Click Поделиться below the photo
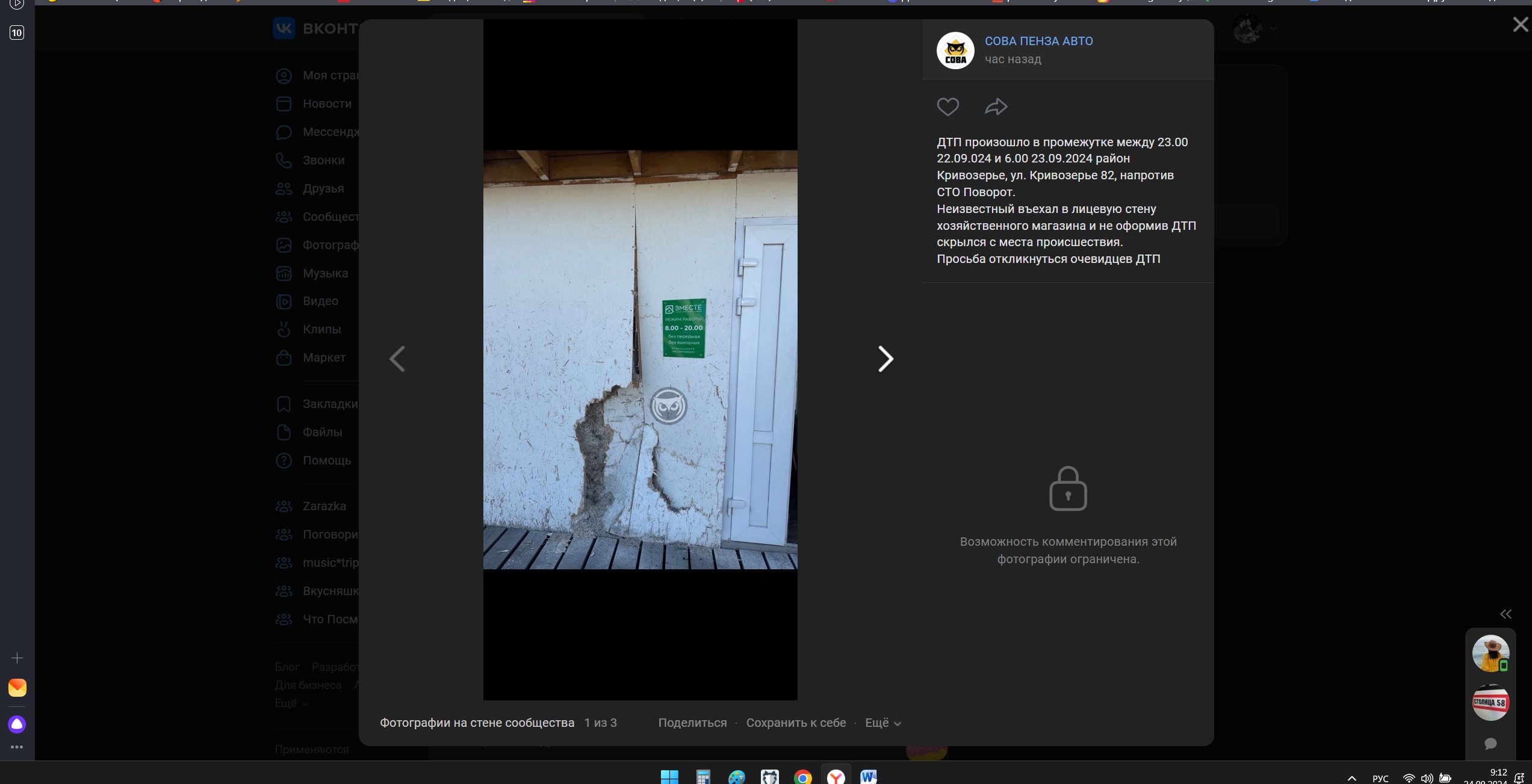Image resolution: width=1532 pixels, height=784 pixels. (x=692, y=723)
